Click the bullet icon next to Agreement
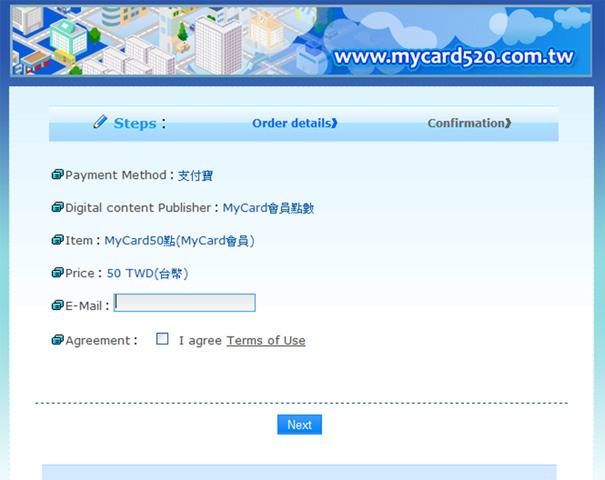The image size is (605, 480). click(x=57, y=340)
